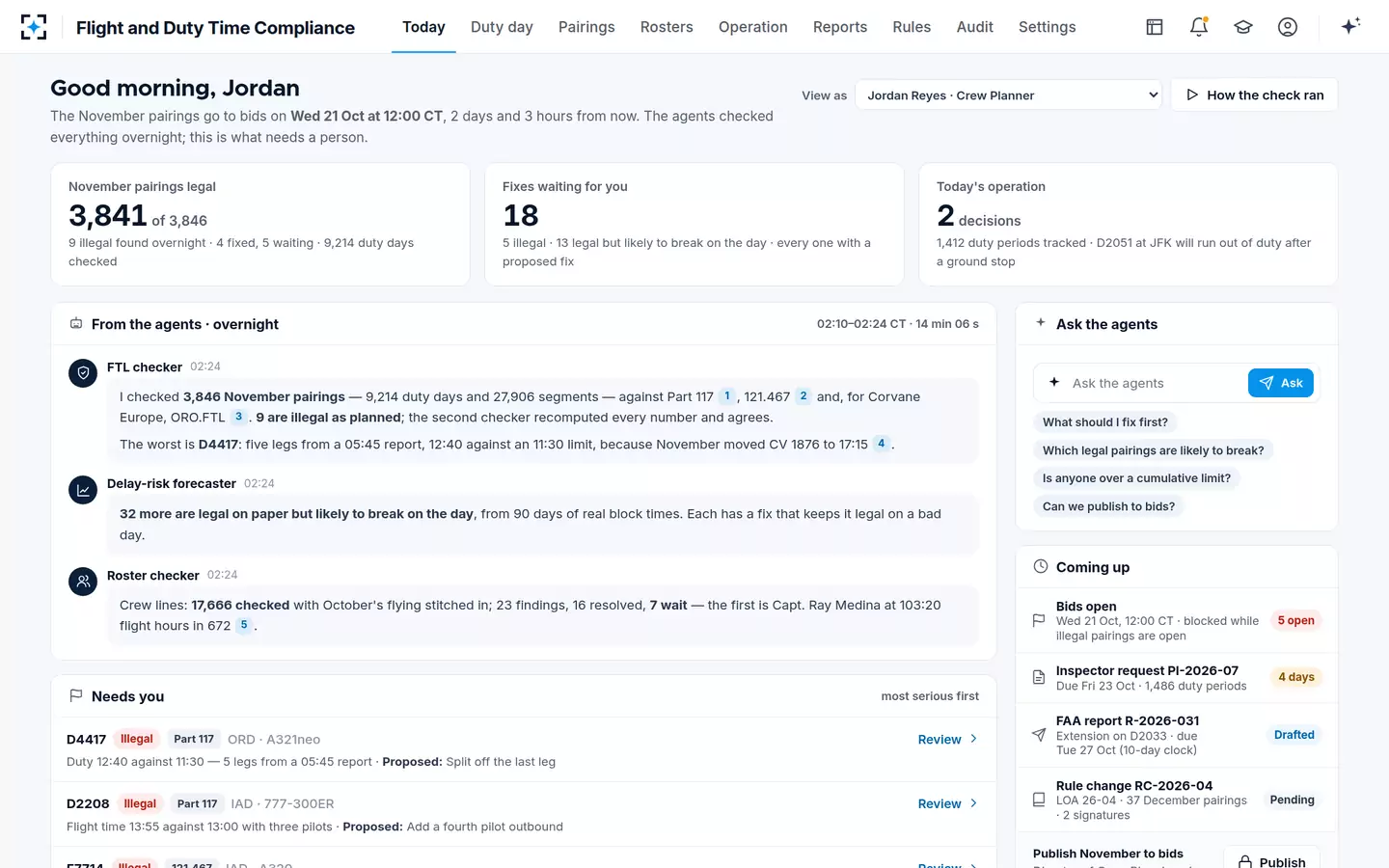Click the Roster checker people avatar
Image resolution: width=1389 pixels, height=868 pixels.
tap(83, 582)
